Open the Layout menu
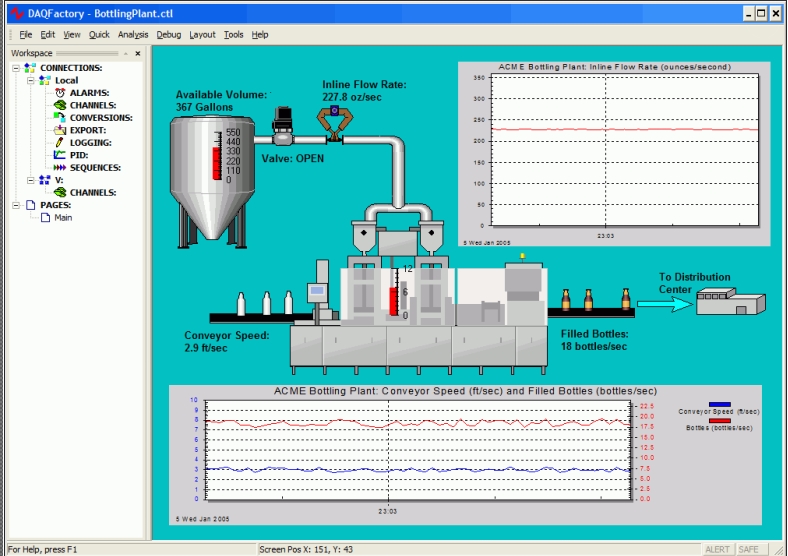Viewport: 788px width, 556px height. [x=203, y=34]
